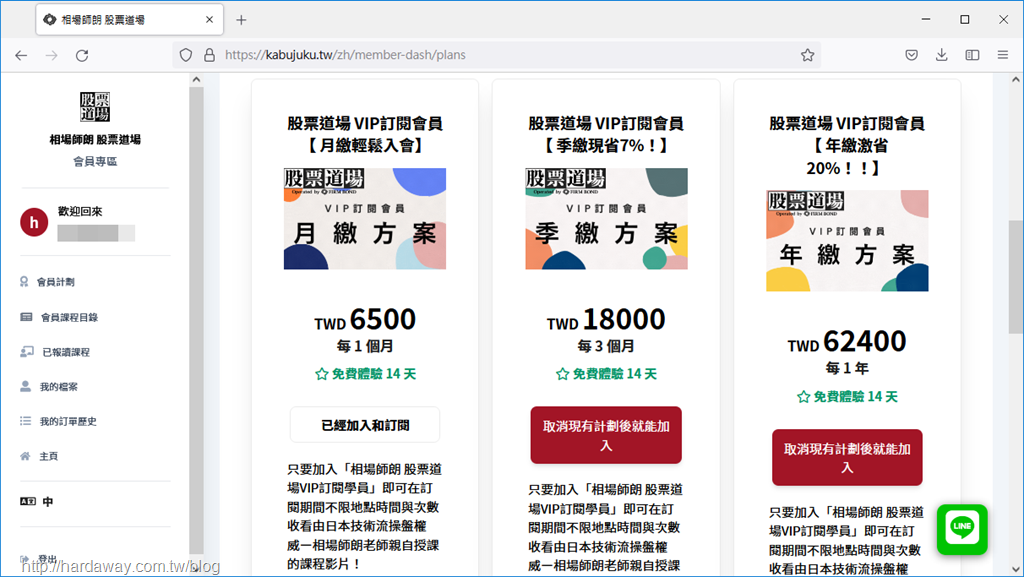This screenshot has height=577, width=1024.
Task: Toggle the browser sidebar icon
Action: click(x=972, y=55)
